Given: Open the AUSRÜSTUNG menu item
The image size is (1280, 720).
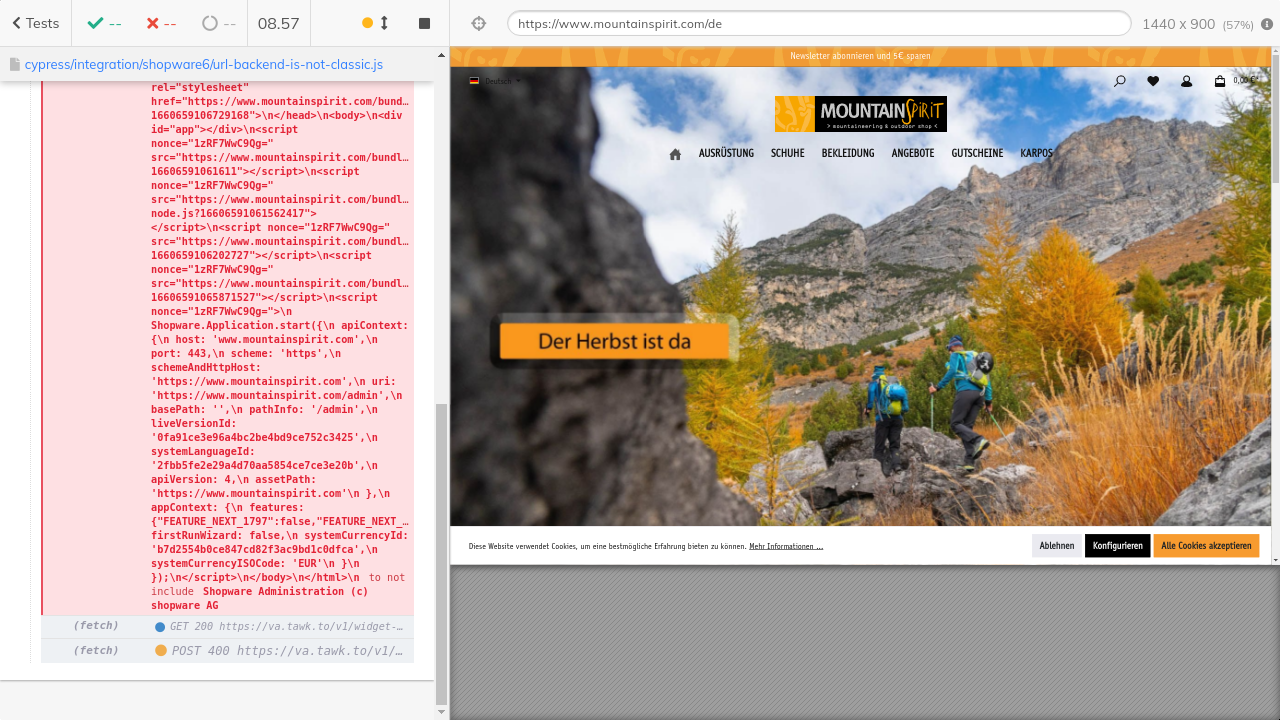Looking at the screenshot, I should pos(726,154).
